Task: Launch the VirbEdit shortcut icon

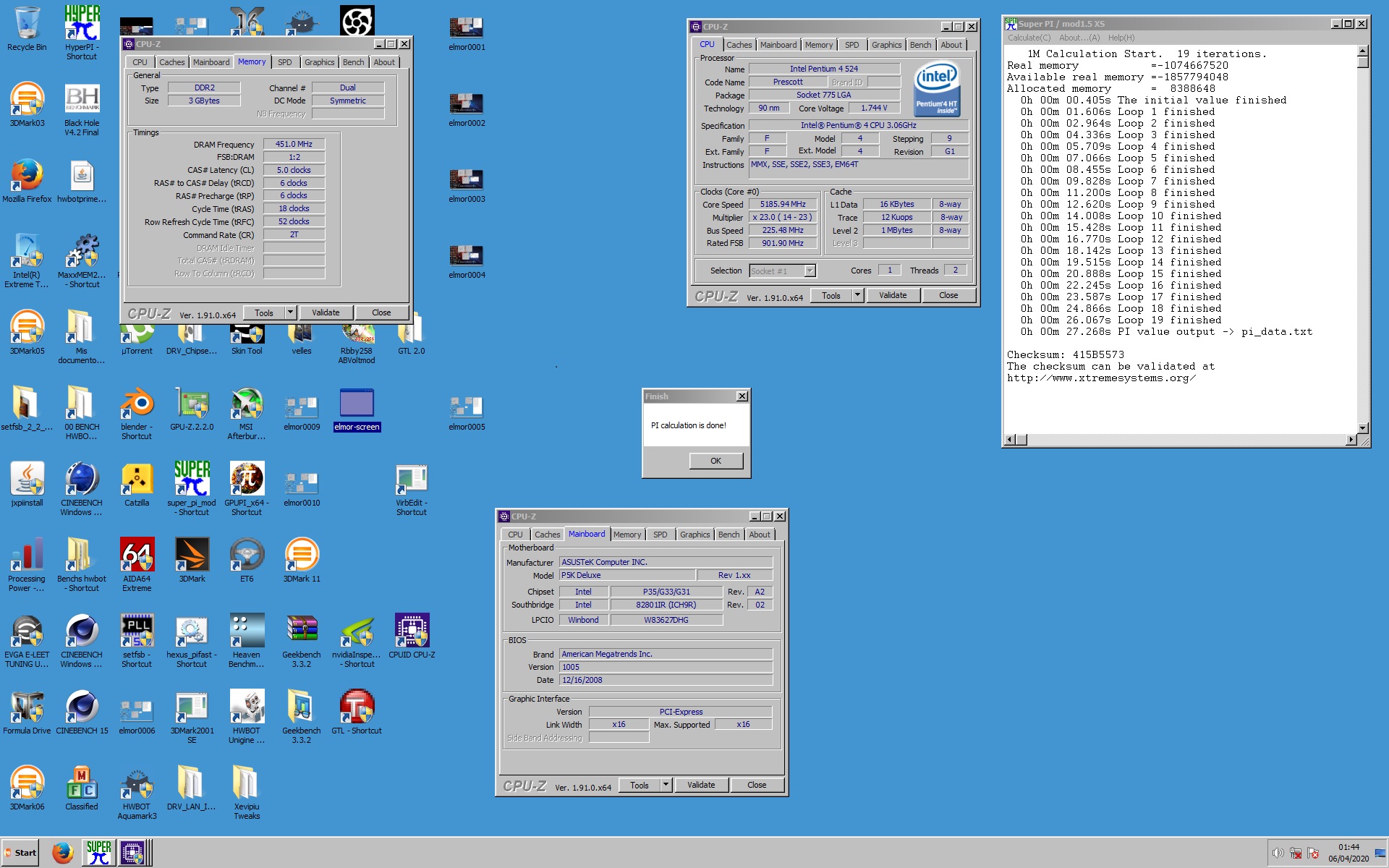Action: [x=412, y=489]
